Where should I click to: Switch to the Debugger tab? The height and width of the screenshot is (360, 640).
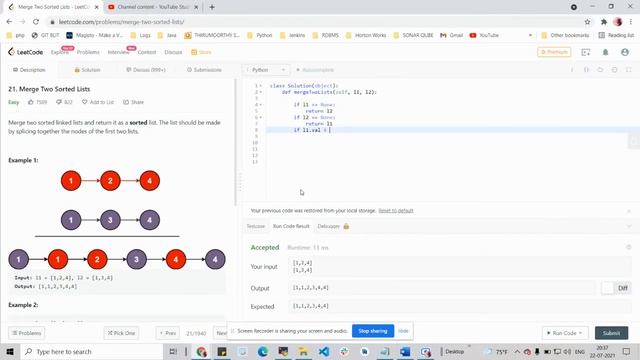click(x=333, y=226)
